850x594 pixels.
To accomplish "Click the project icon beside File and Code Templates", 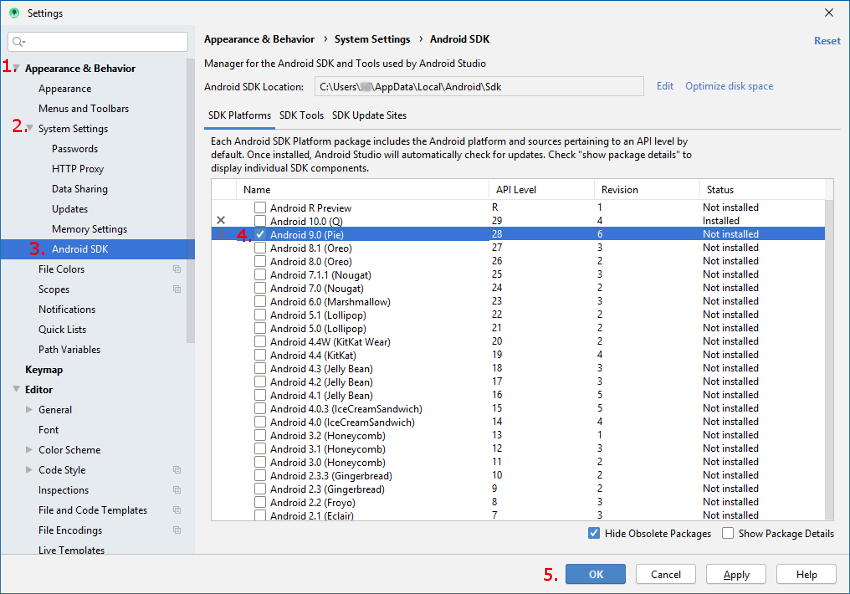I will pos(177,510).
